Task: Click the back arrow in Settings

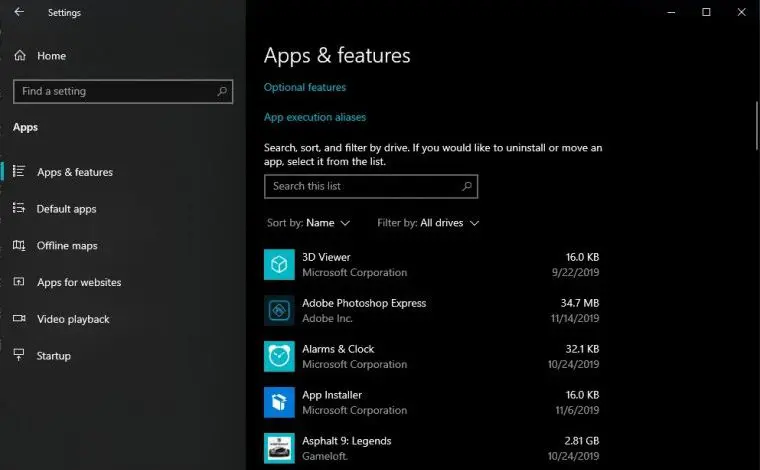Action: coord(19,12)
